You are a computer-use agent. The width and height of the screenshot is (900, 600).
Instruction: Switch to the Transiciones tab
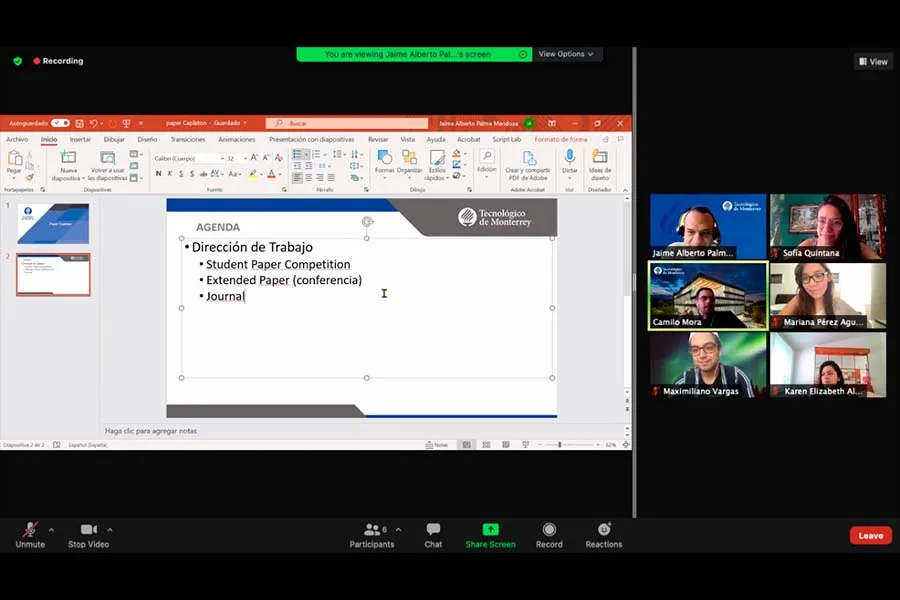tap(187, 140)
